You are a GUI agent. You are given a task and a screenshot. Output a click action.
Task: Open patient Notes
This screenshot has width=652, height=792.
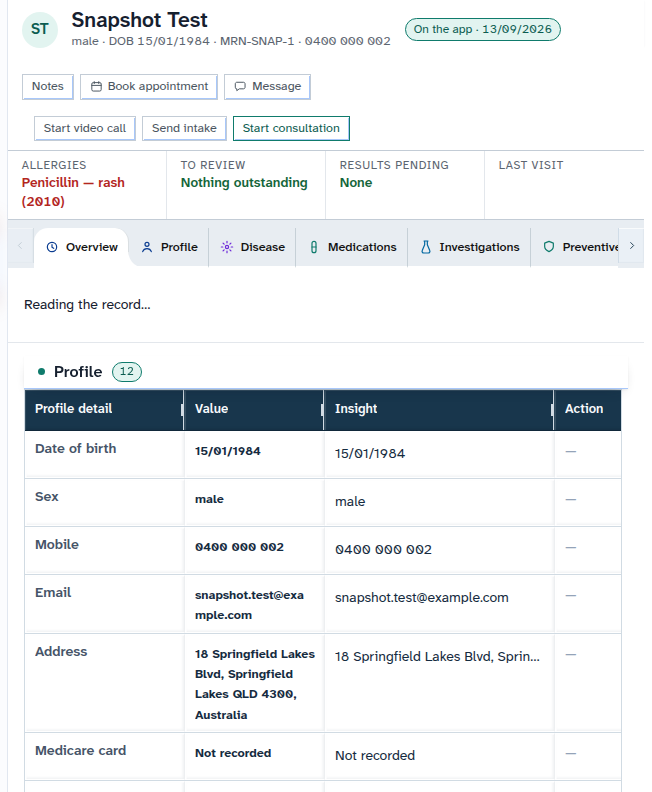coord(48,87)
